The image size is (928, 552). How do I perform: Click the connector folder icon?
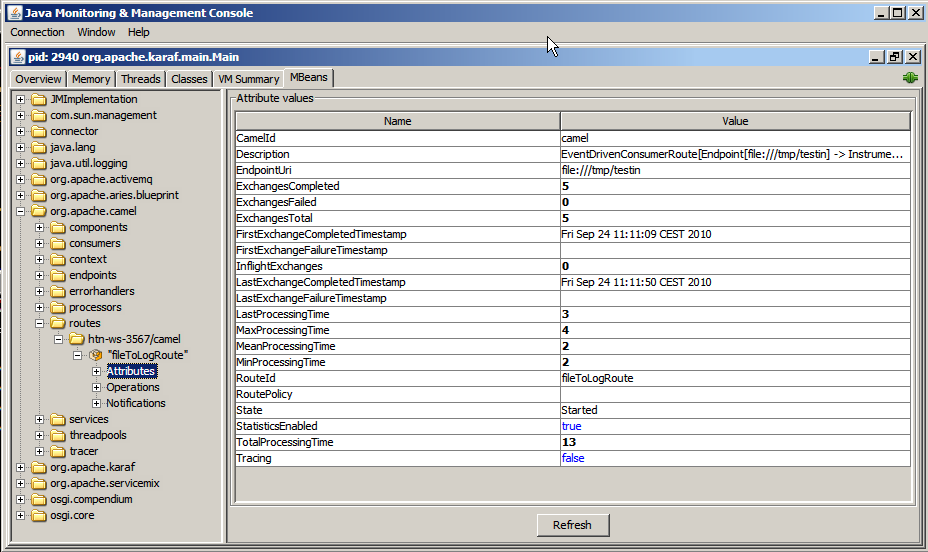coord(39,131)
